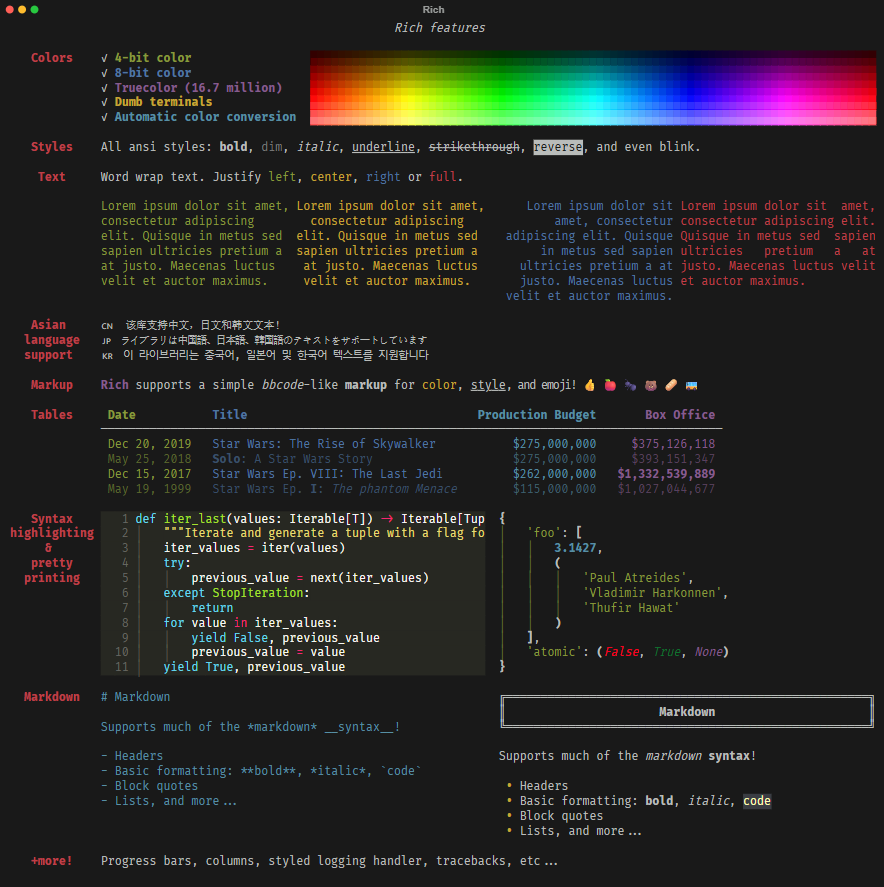Click the red italic "False" value
This screenshot has width=884, height=887.
[622, 652]
